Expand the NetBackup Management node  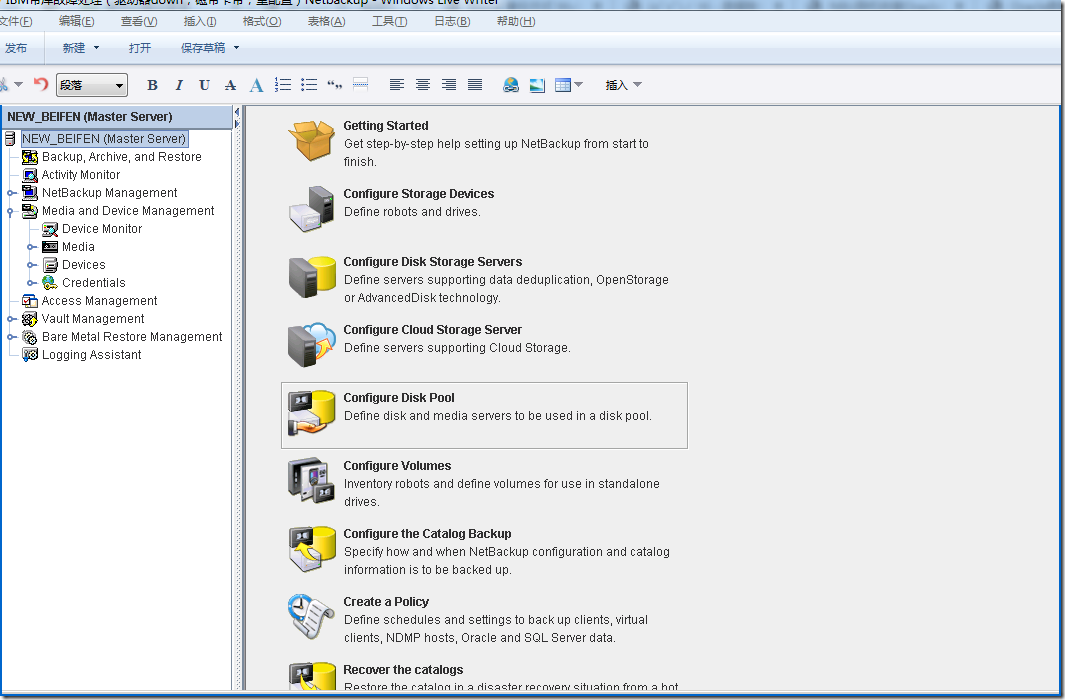pyautogui.click(x=10, y=193)
